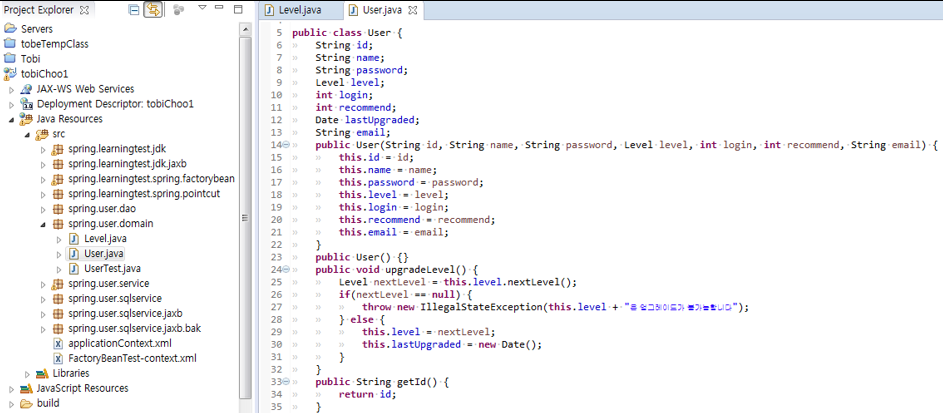
Task: Close the User.java editor tab
Action: coord(413,11)
